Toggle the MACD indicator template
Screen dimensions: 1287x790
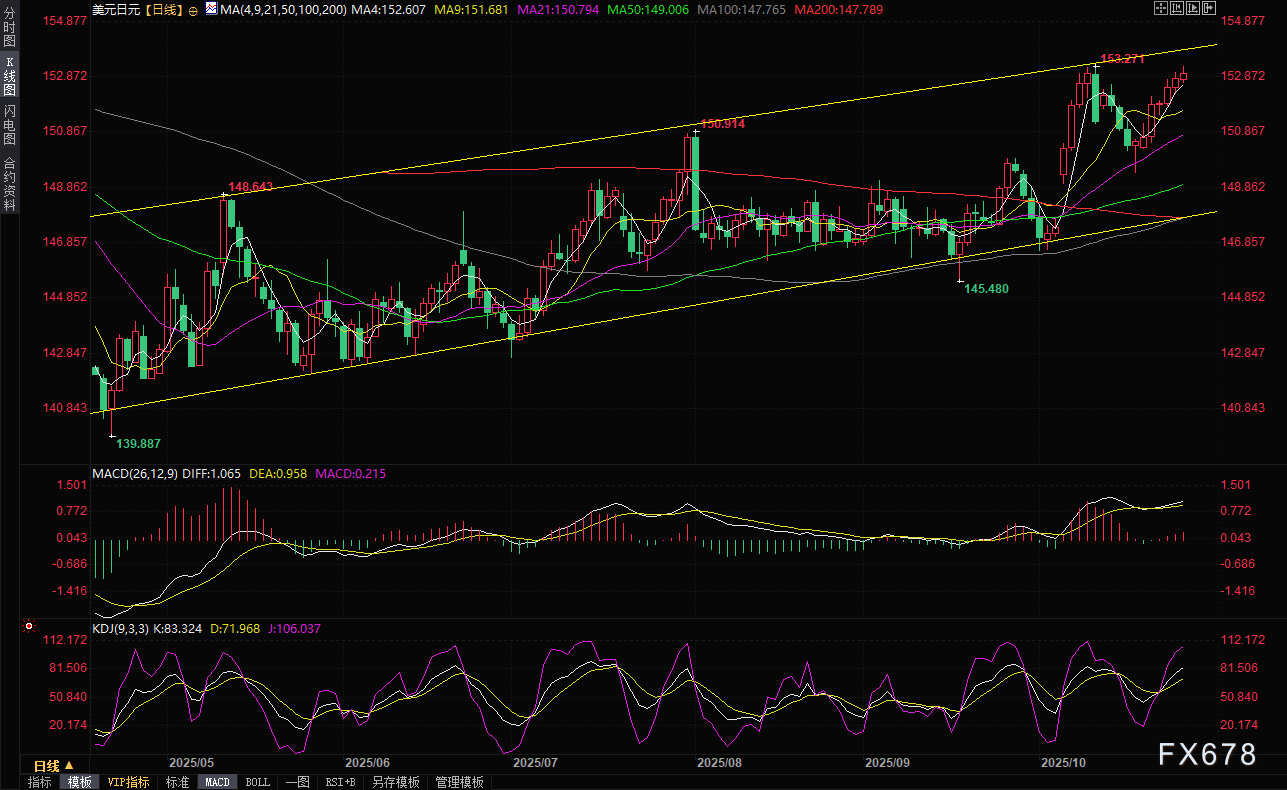click(217, 782)
